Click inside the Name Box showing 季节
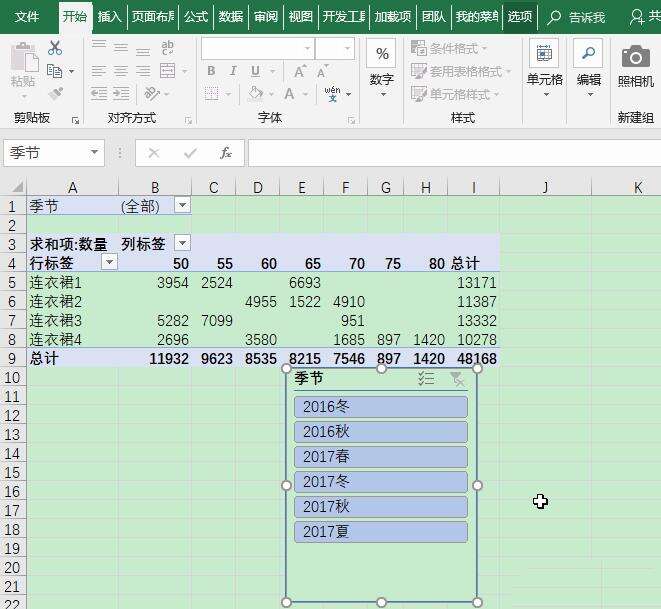 pos(46,153)
